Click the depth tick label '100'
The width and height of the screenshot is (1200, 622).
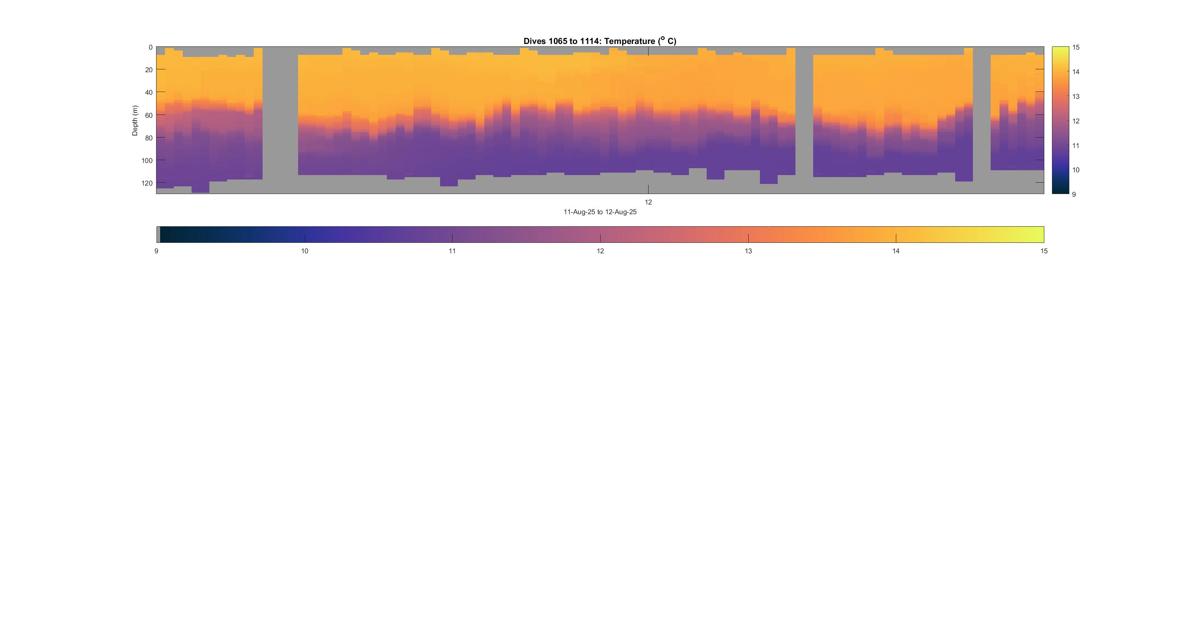[x=146, y=160]
